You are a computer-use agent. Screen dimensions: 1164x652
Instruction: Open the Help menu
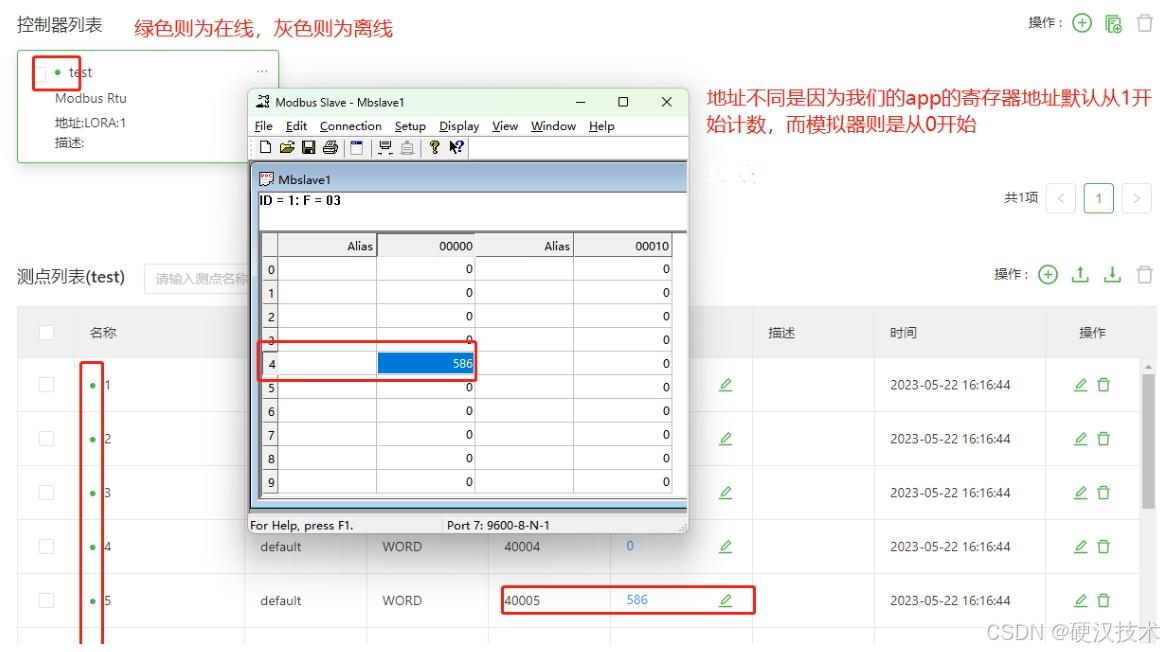click(x=601, y=126)
